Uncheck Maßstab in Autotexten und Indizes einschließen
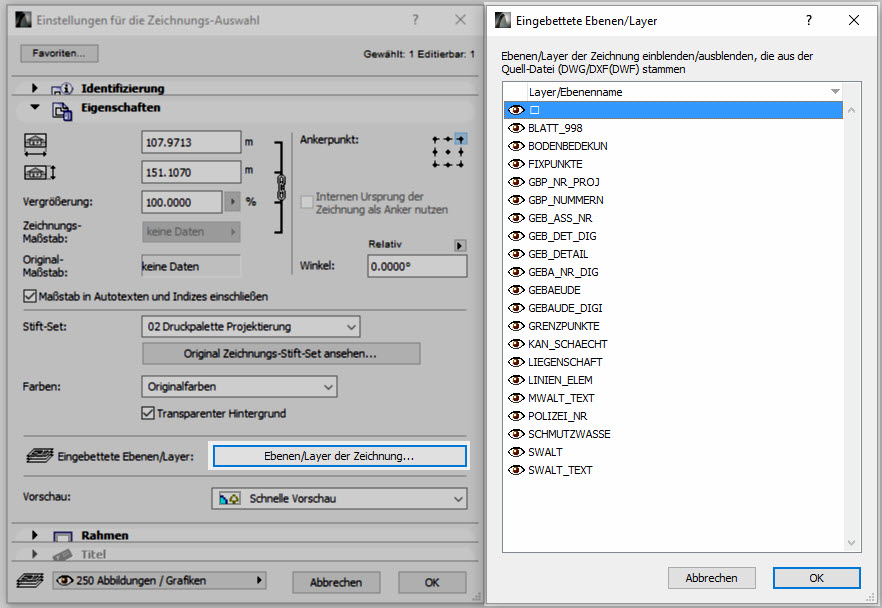Screen dimensions: 882x608 [x=30, y=296]
